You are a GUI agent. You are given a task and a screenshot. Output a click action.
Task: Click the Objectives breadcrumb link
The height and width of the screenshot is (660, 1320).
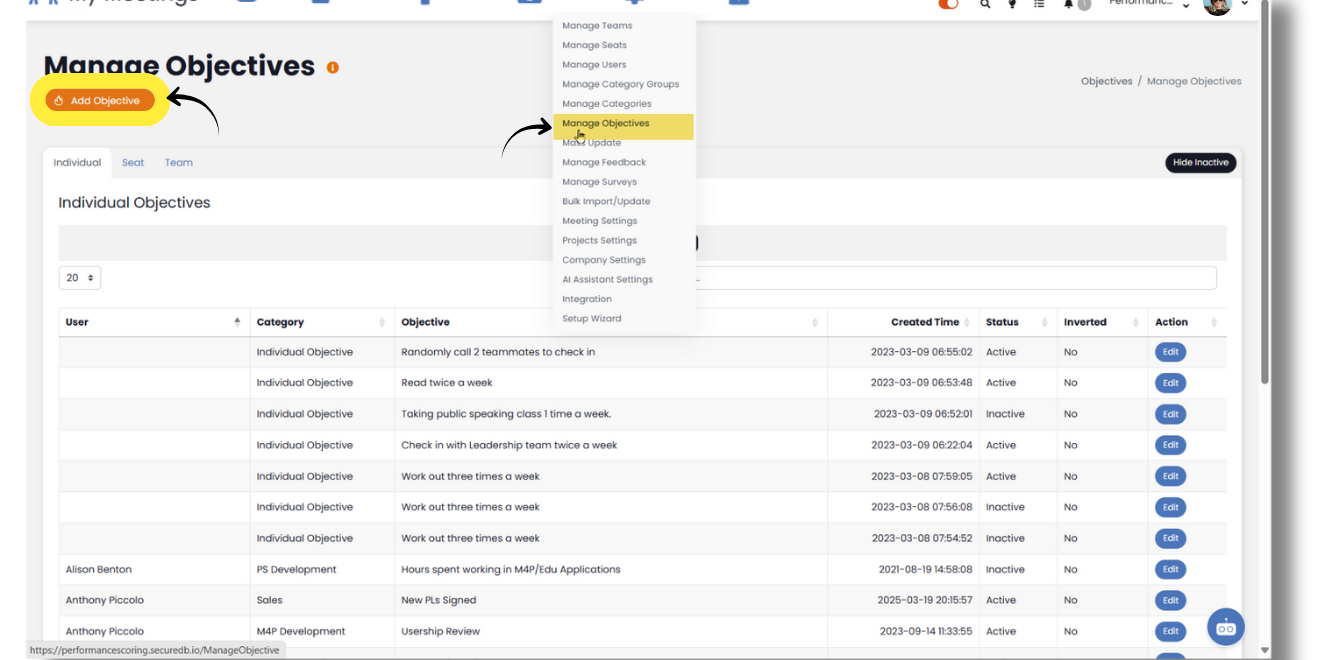pyautogui.click(x=1106, y=82)
